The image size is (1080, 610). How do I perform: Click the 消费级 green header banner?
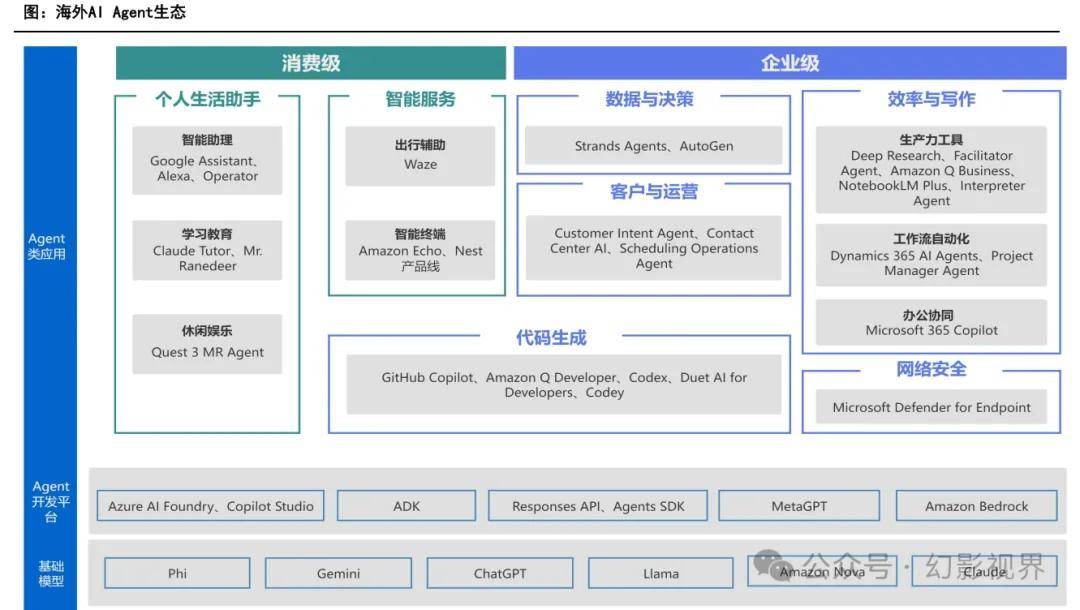[311, 63]
